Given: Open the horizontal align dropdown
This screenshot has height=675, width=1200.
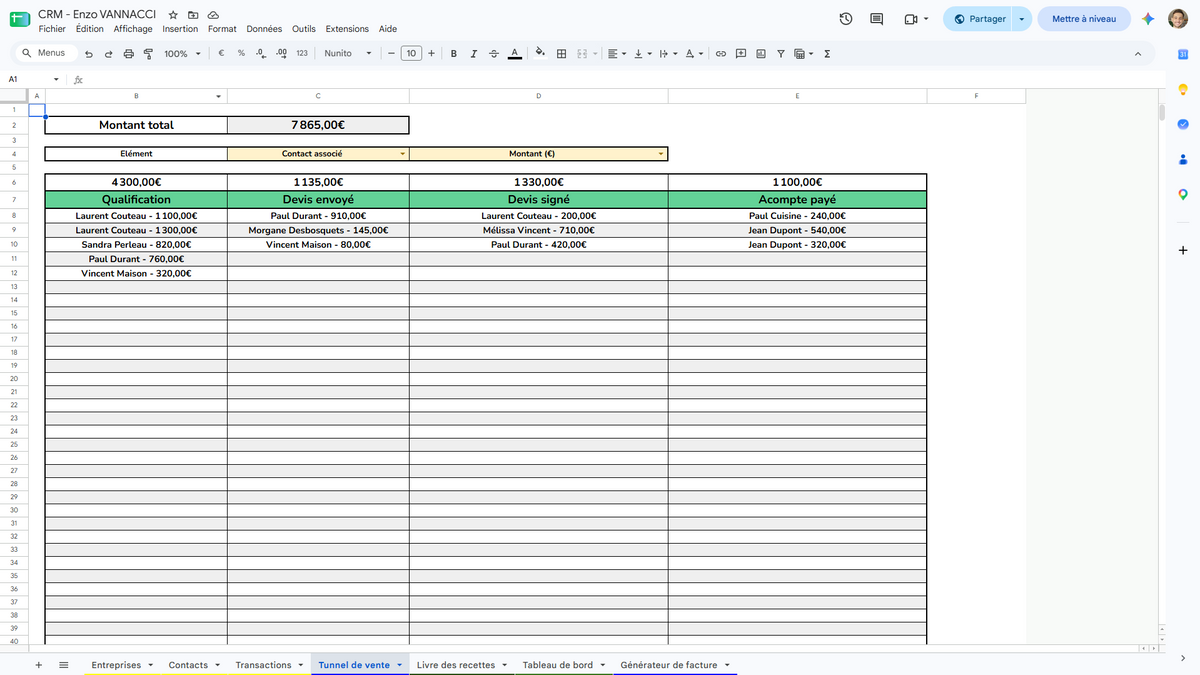Looking at the screenshot, I should point(617,53).
